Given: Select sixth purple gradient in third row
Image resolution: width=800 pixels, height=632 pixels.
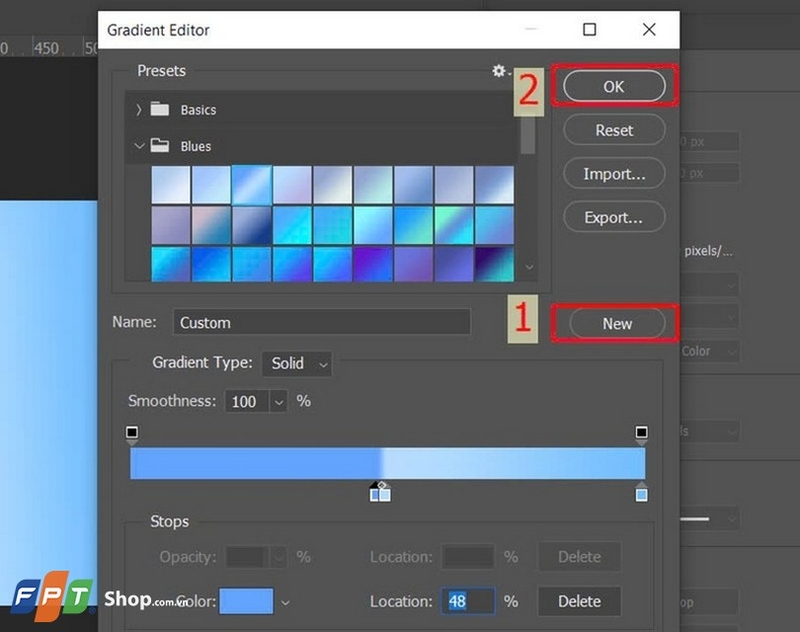Looking at the screenshot, I should [x=373, y=264].
